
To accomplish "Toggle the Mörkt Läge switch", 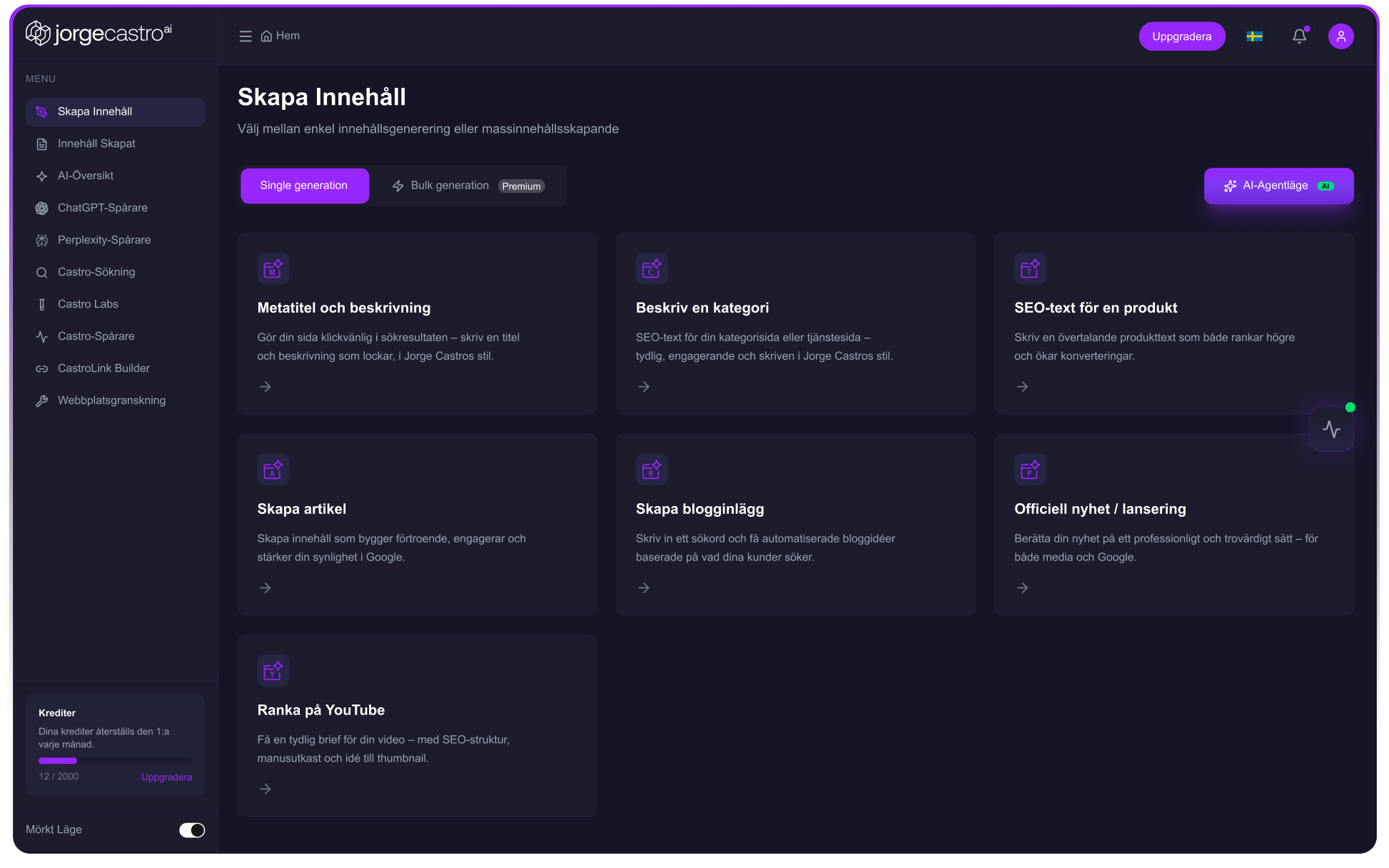I will tap(192, 830).
